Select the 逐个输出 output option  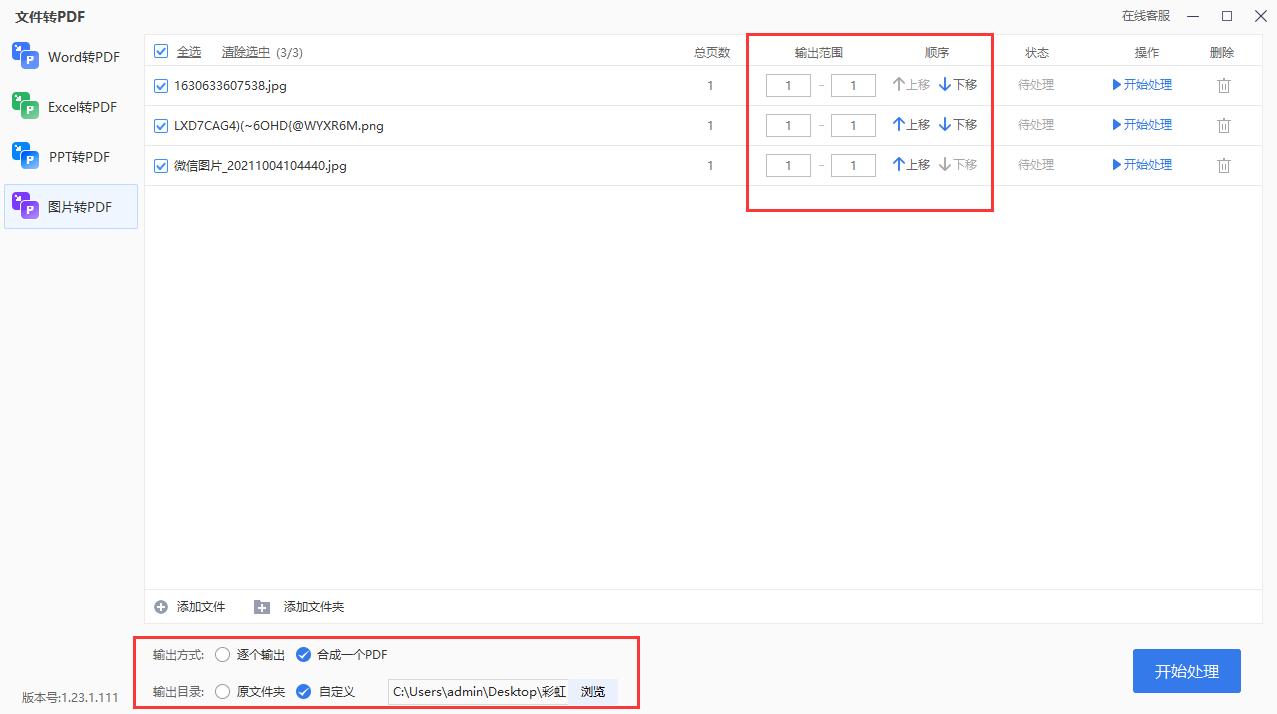(x=222, y=655)
